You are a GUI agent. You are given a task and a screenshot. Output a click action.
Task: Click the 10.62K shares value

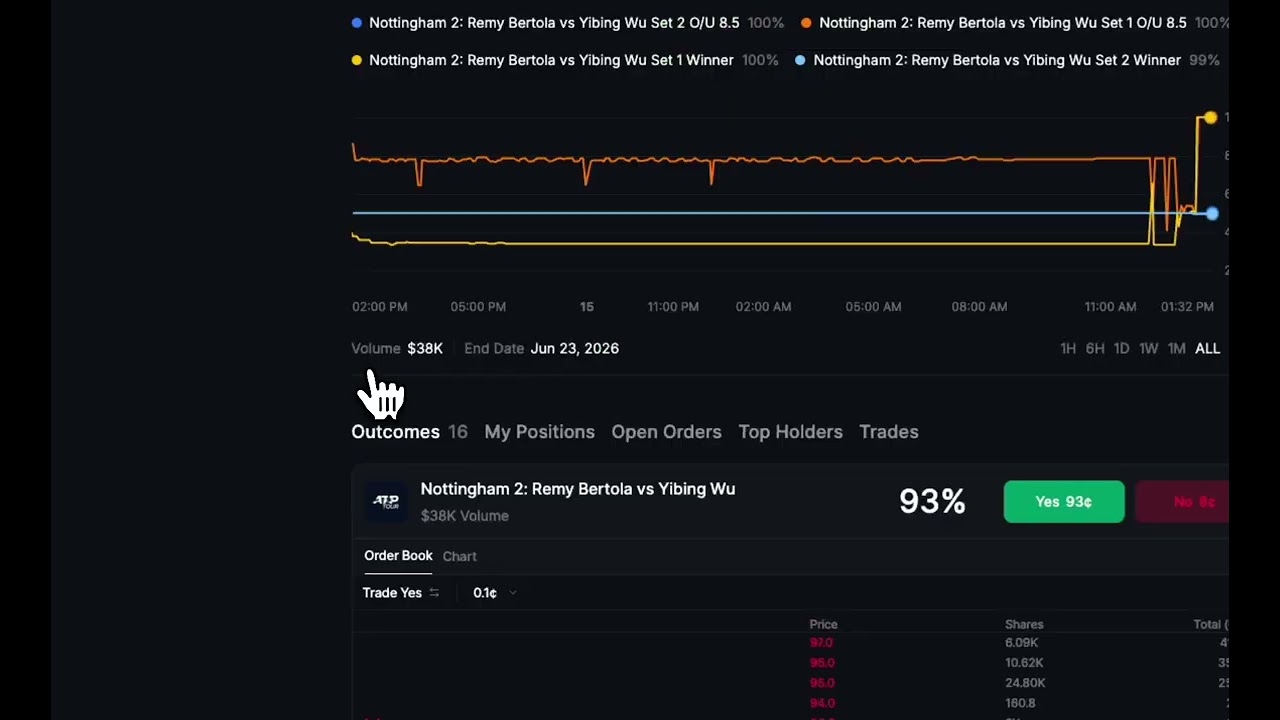pos(1024,663)
